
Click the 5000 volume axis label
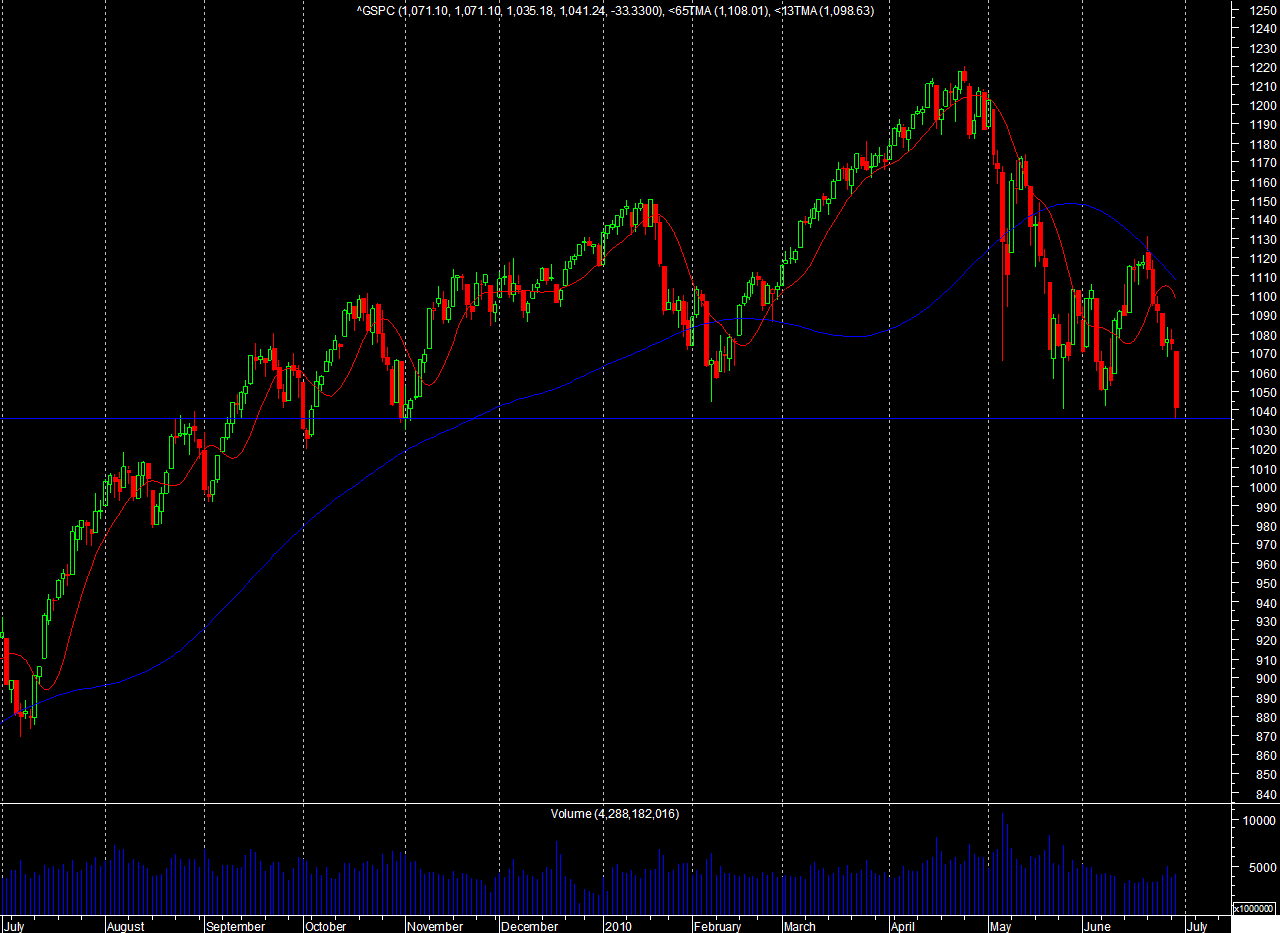pos(1263,867)
